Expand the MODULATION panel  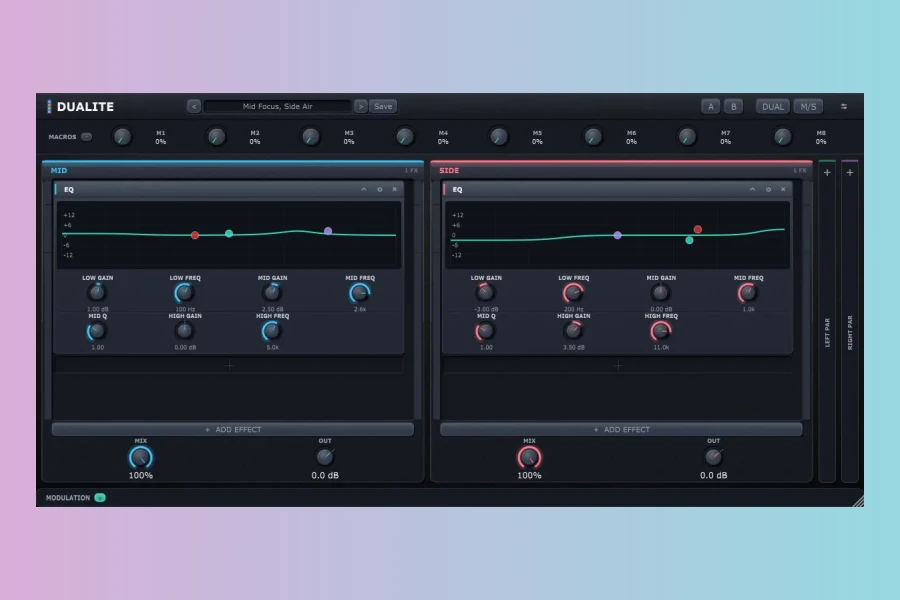[x=100, y=498]
